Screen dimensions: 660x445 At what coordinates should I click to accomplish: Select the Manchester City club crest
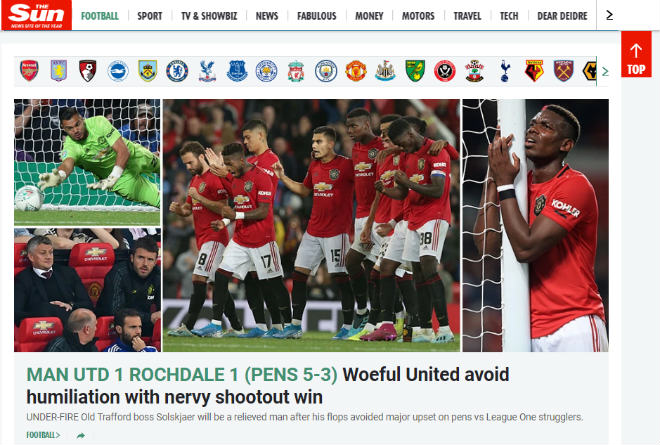326,71
